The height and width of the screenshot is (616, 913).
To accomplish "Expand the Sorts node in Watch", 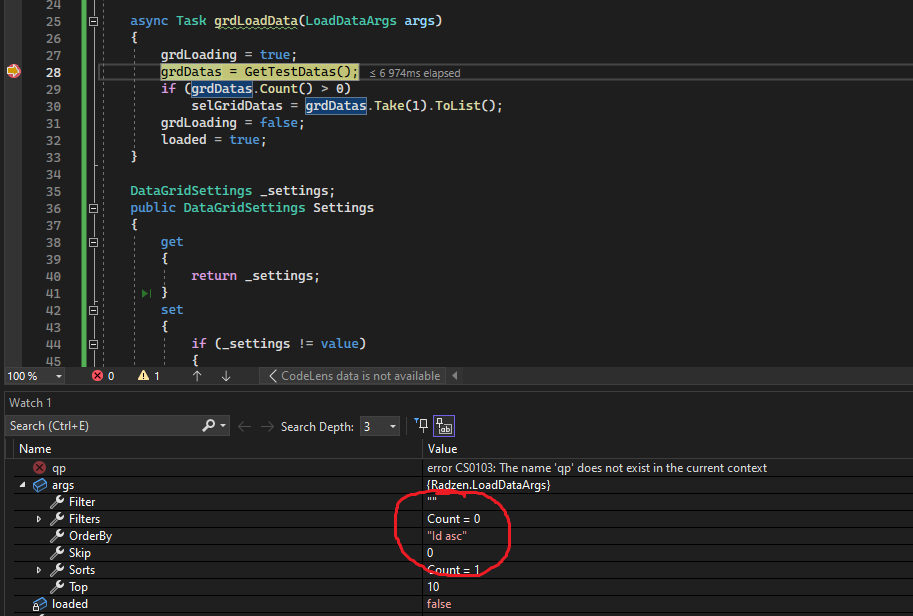I will [x=39, y=570].
